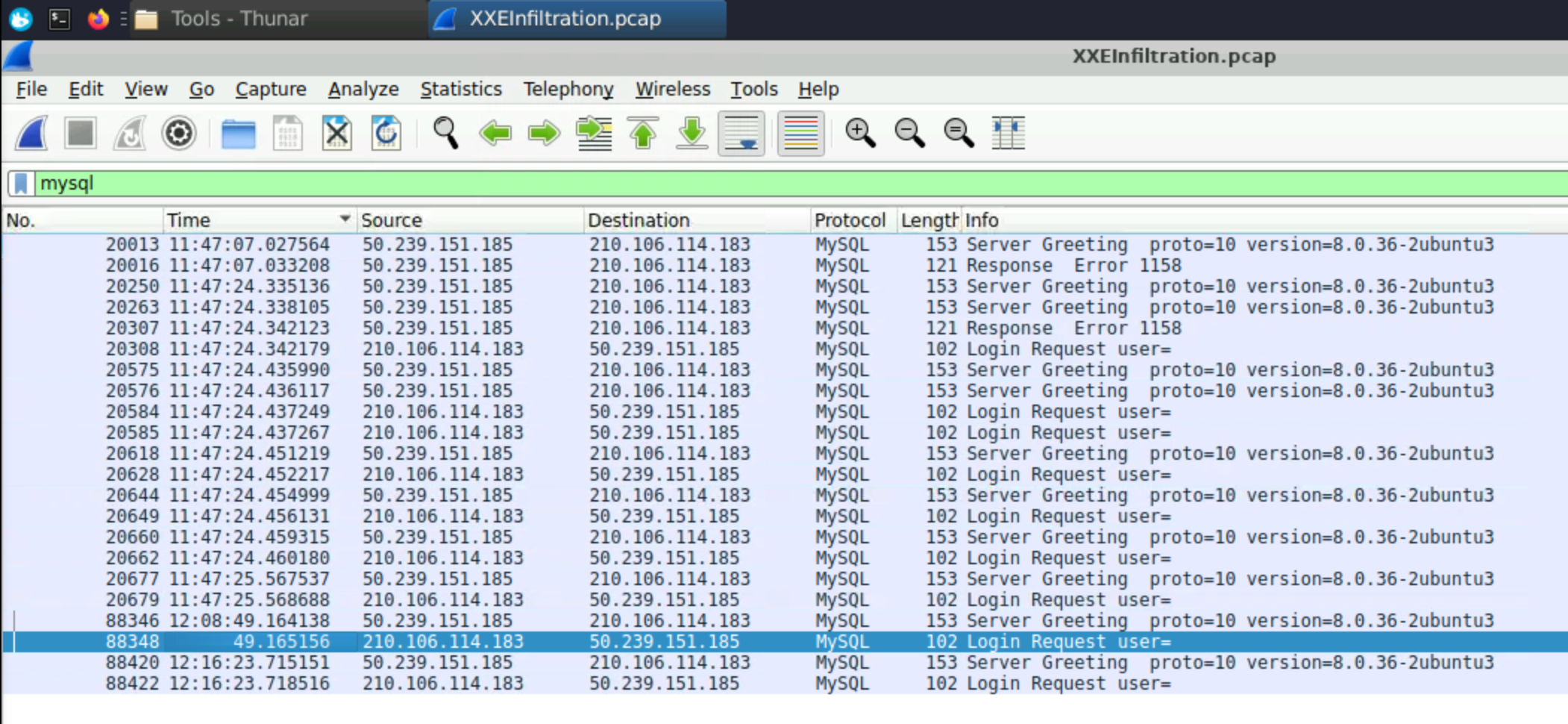This screenshot has height=724, width=1568.
Task: Select packet 20649 Login Request row
Action: tap(785, 517)
